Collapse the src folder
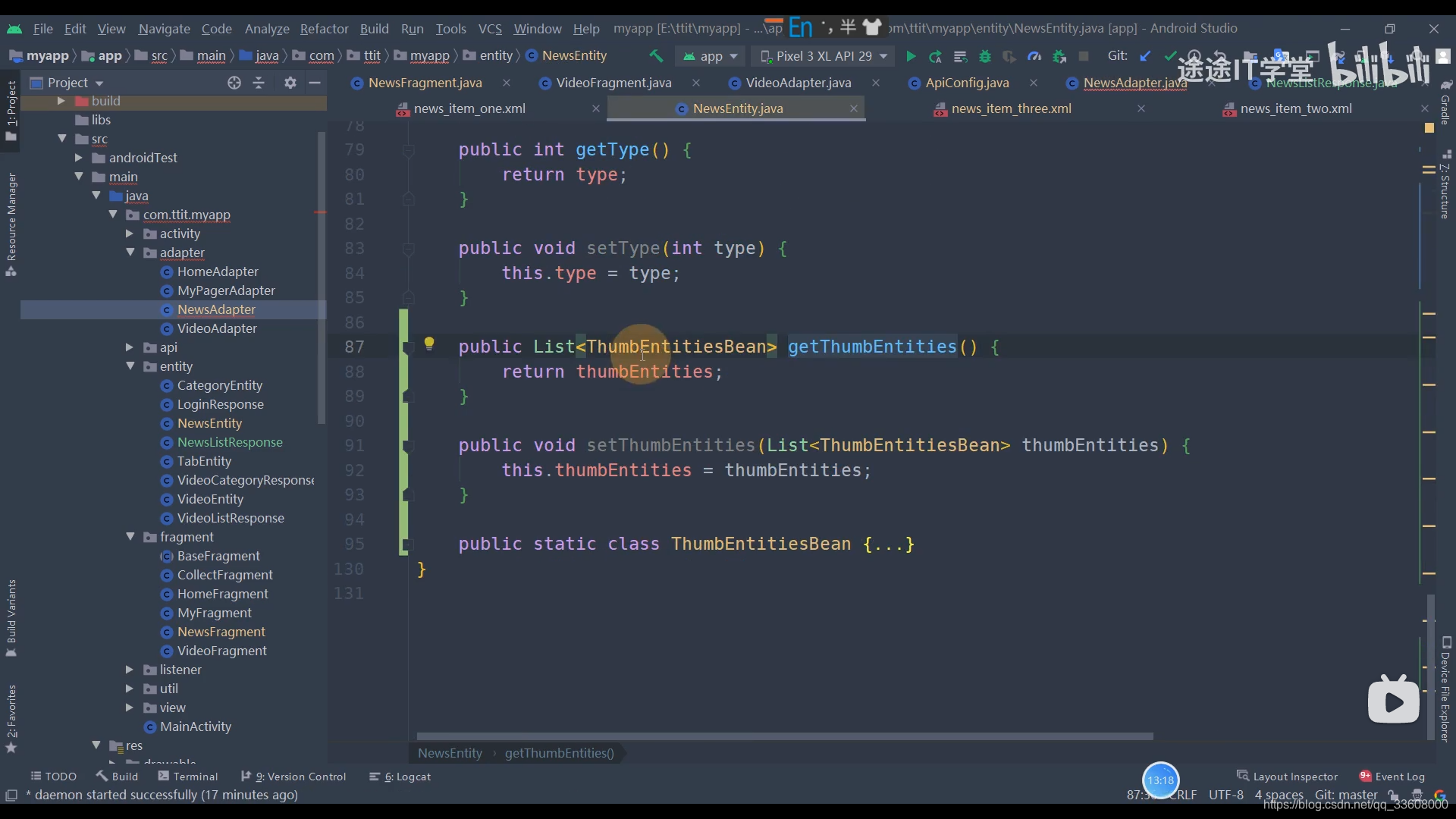 (62, 139)
